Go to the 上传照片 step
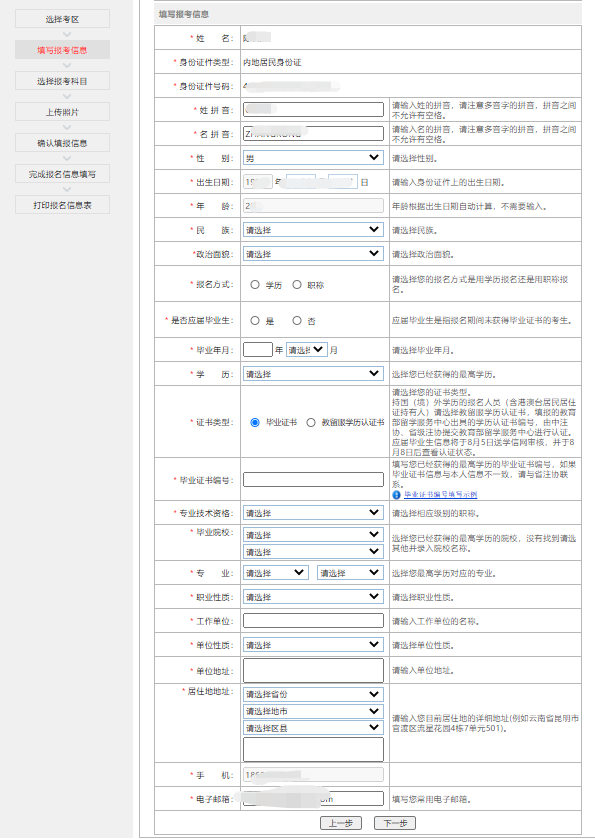The image size is (595, 839). 63,112
